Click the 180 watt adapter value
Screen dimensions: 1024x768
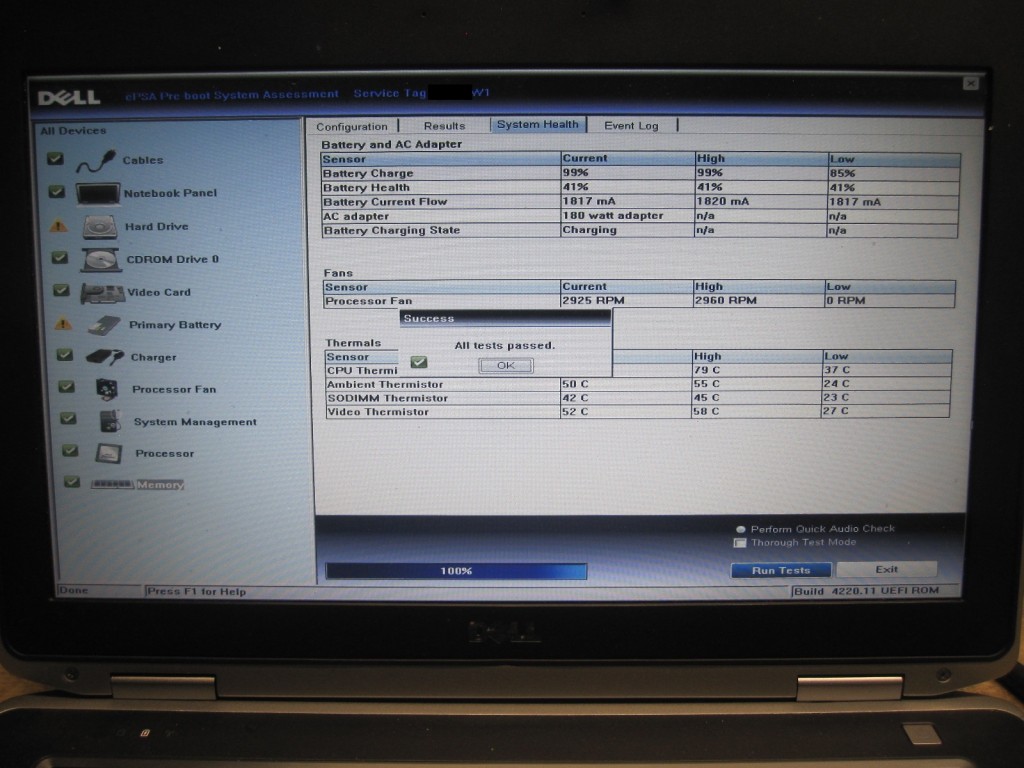(613, 216)
